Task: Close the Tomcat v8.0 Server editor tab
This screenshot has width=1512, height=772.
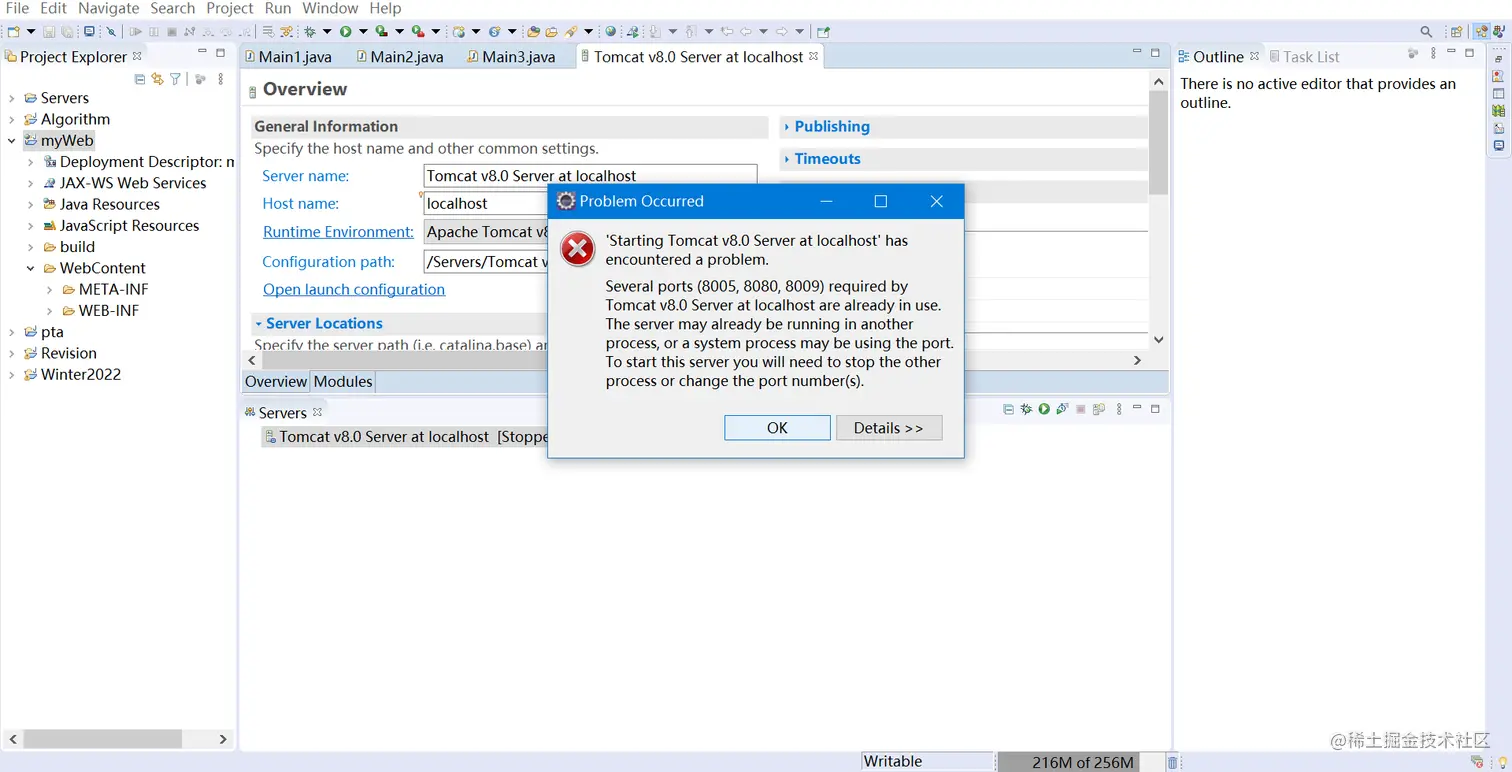Action: coord(813,57)
